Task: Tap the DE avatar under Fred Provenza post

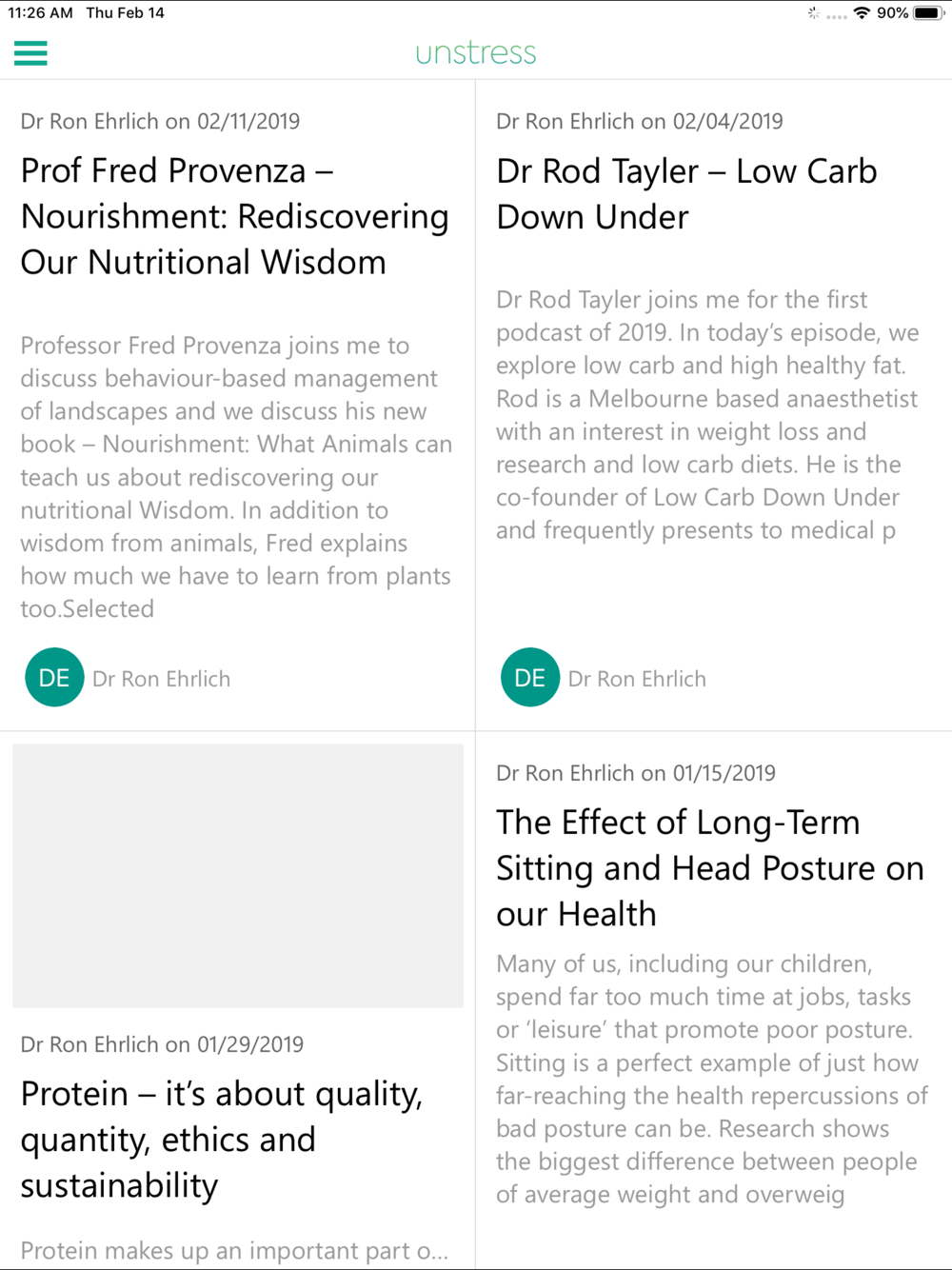Action: 54,677
